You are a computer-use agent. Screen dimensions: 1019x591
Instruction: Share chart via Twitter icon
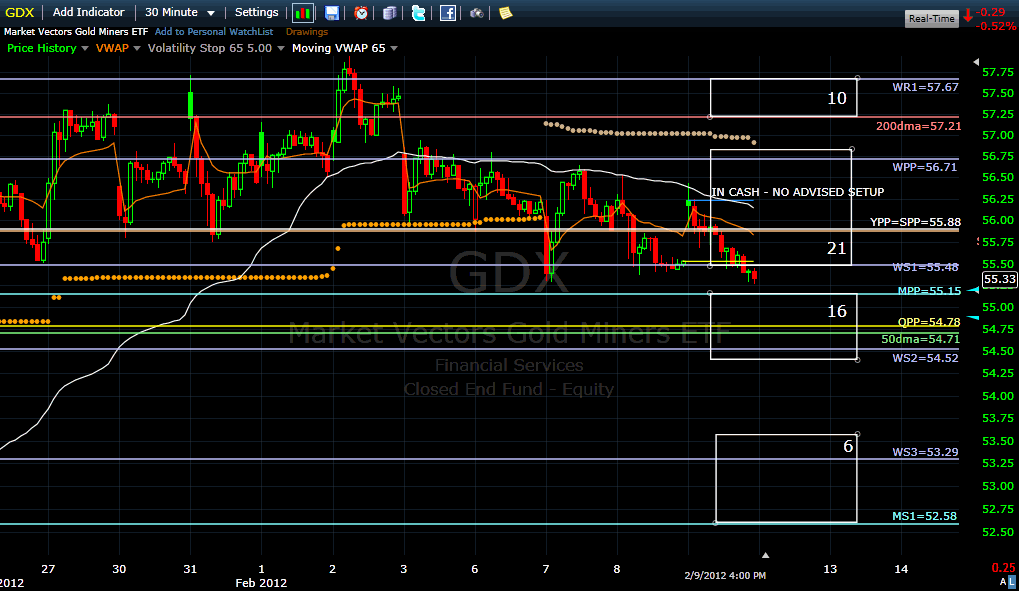point(419,13)
